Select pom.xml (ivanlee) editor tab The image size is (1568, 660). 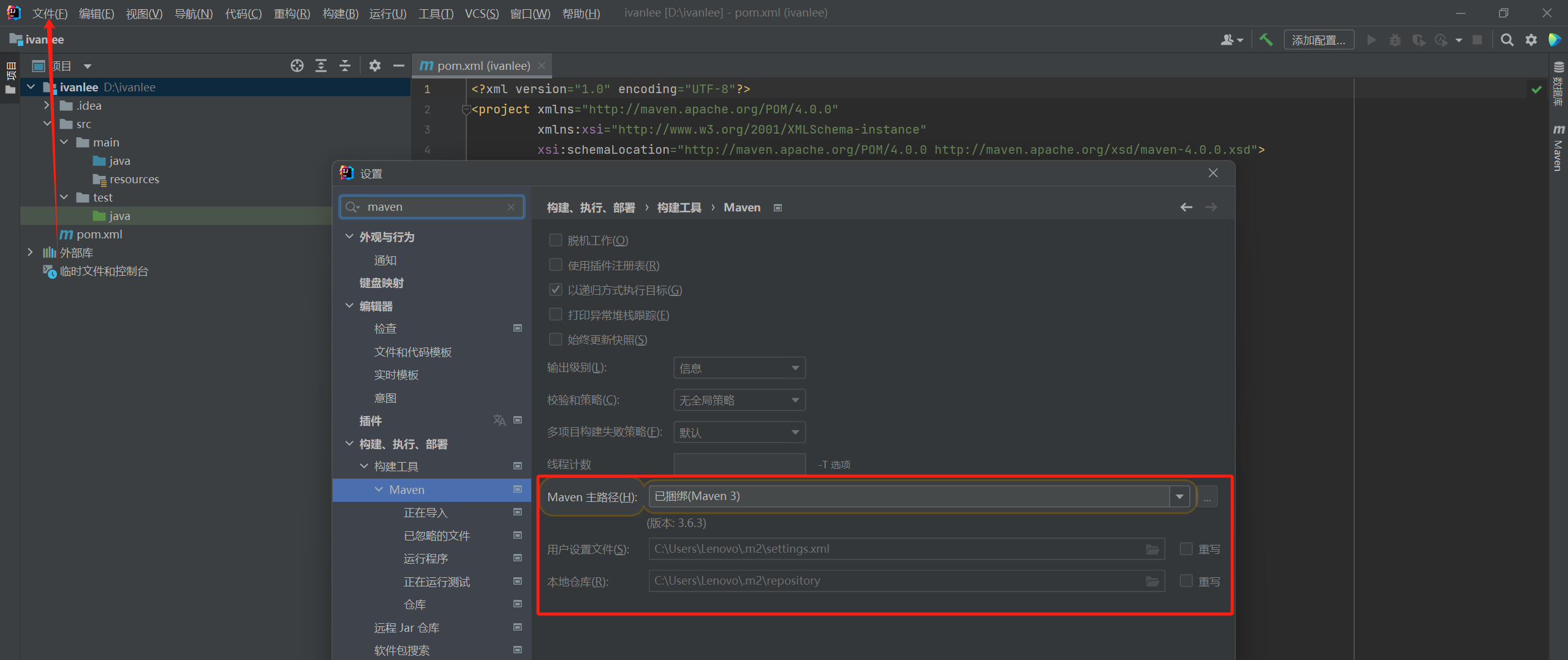click(482, 66)
